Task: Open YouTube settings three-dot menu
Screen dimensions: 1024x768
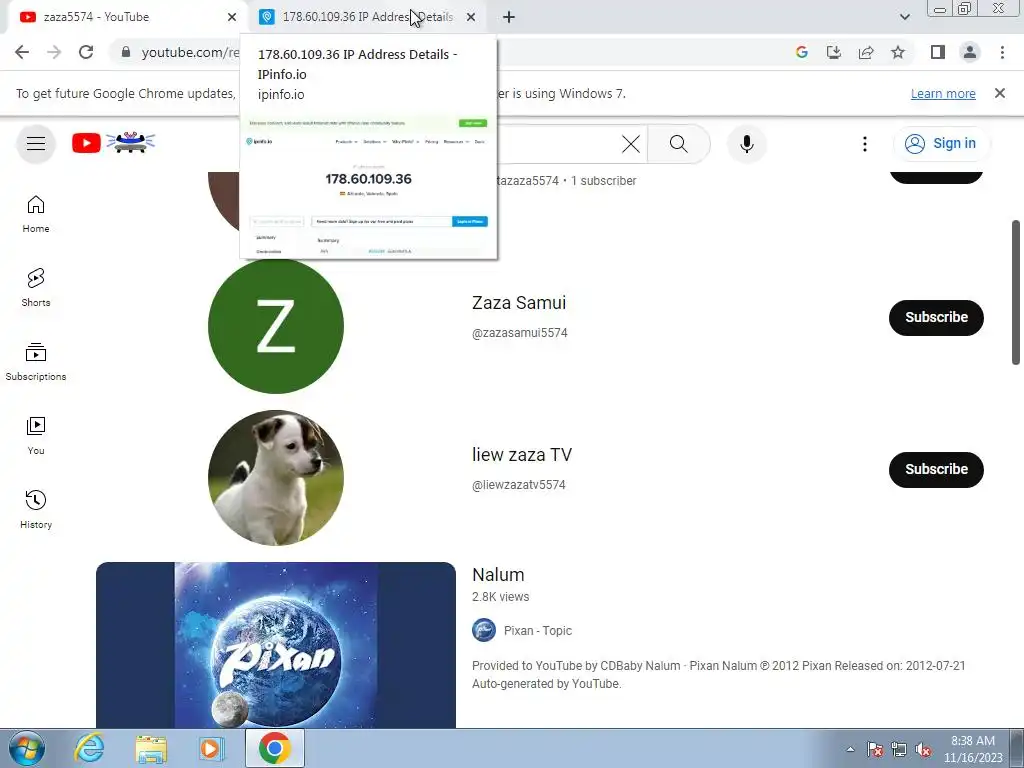Action: tap(865, 144)
